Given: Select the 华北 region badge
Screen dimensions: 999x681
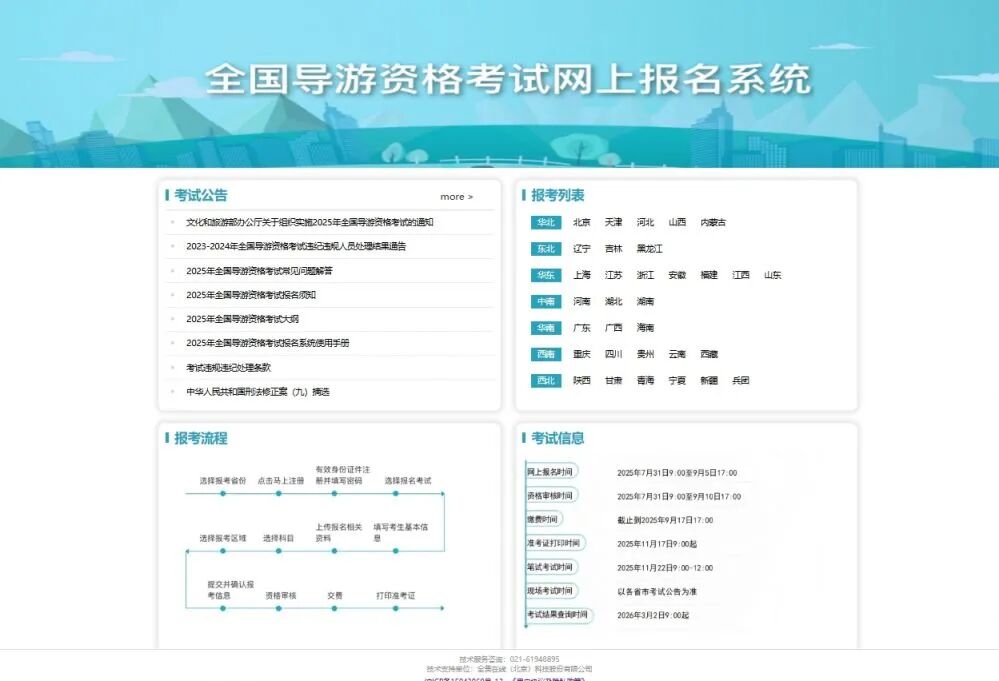Looking at the screenshot, I should (545, 223).
